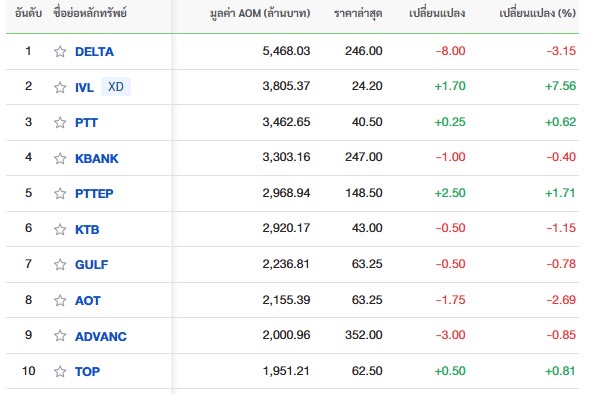This screenshot has width=595, height=394.
Task: Mark KTB as favorite via star
Action: click(60, 229)
